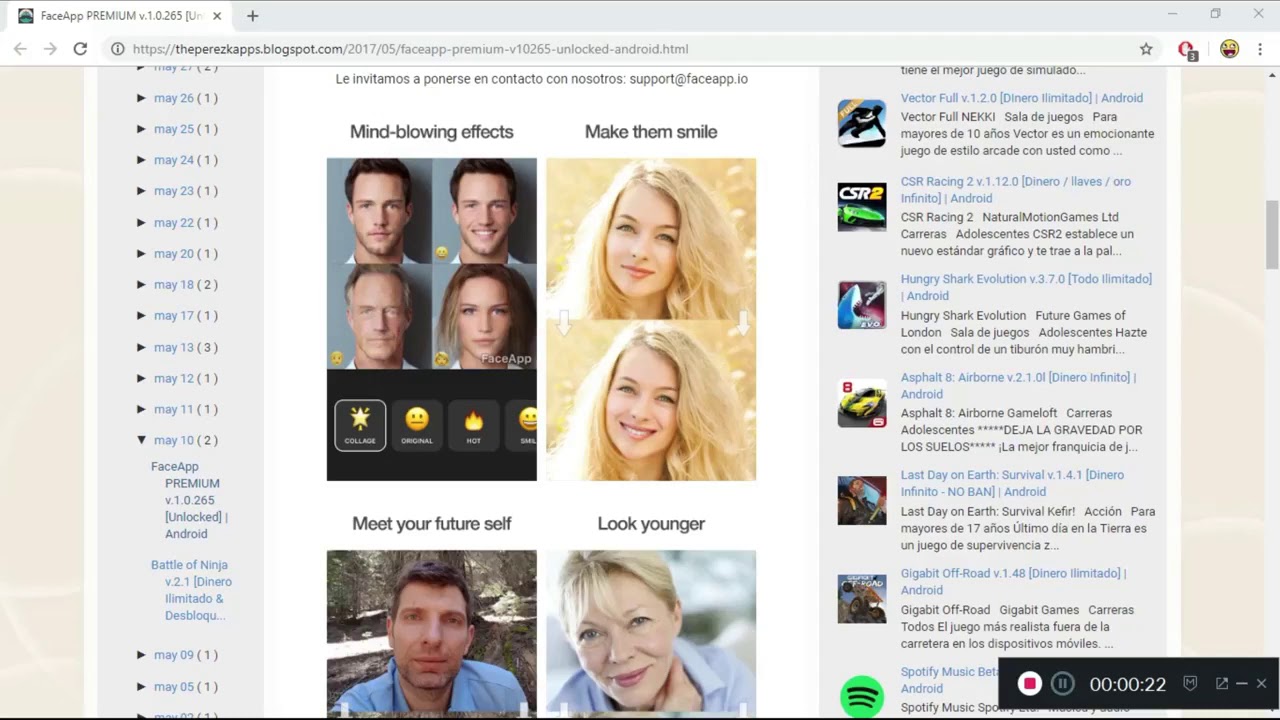Open CSR Racing 2 v.1.12.0 link
The image size is (1280, 720).
tap(1016, 190)
